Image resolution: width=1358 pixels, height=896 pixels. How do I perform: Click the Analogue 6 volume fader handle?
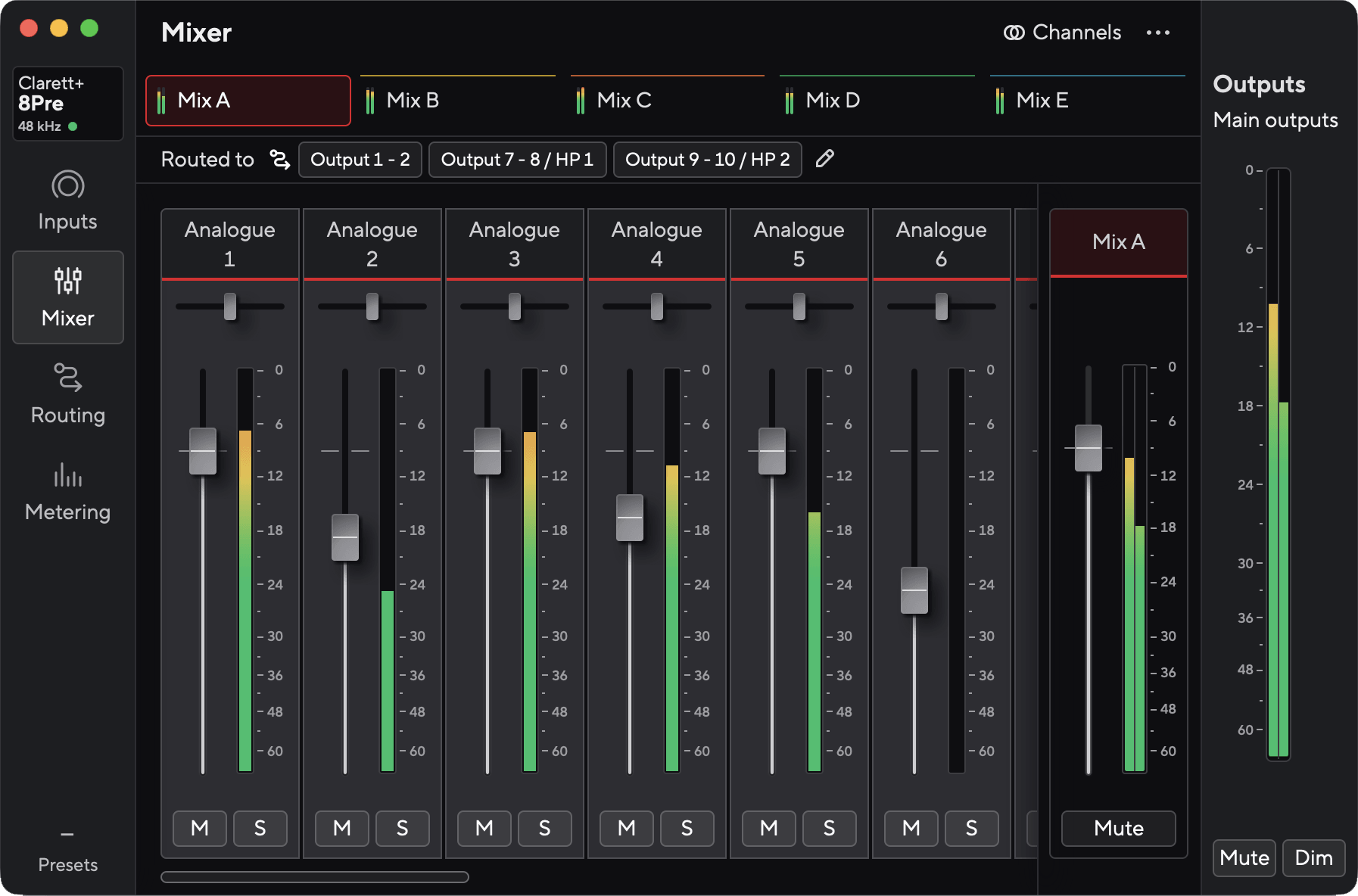(914, 590)
